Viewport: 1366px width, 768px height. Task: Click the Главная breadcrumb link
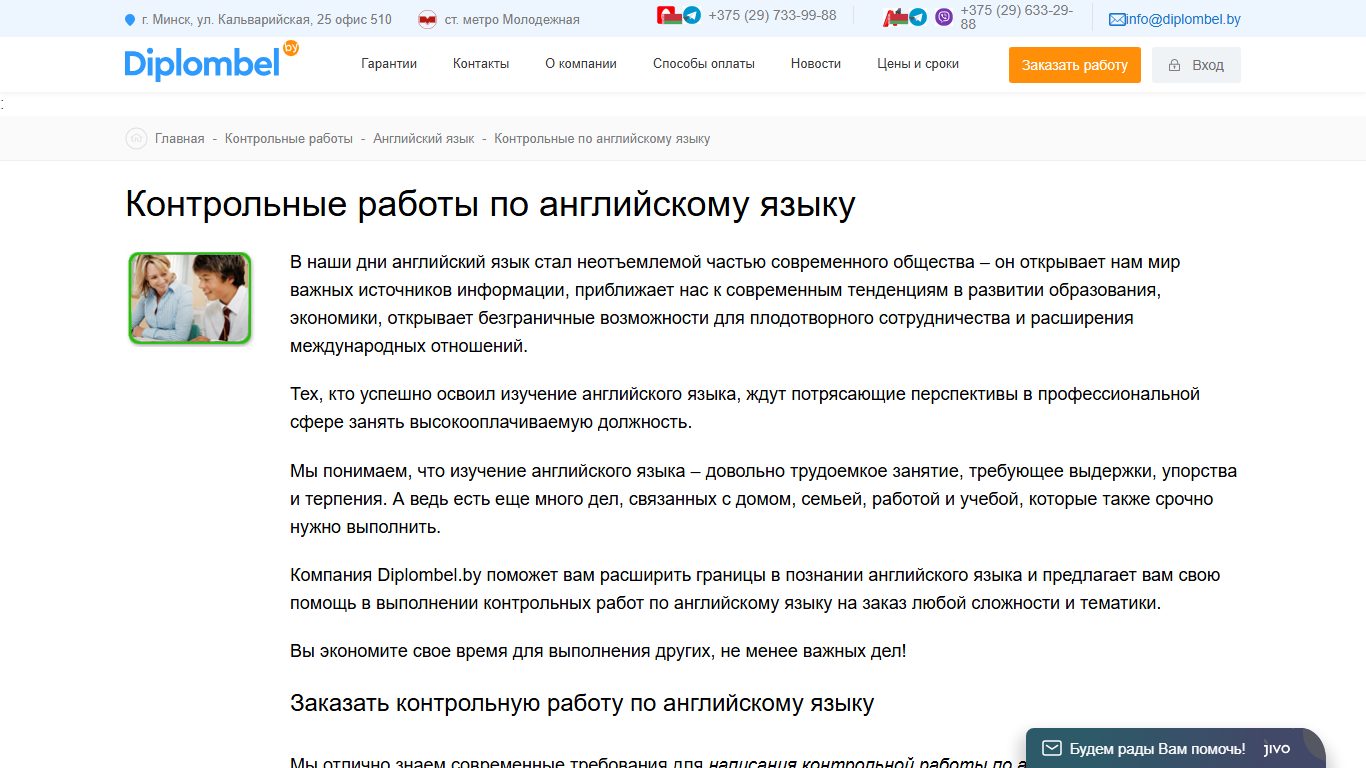tap(180, 139)
